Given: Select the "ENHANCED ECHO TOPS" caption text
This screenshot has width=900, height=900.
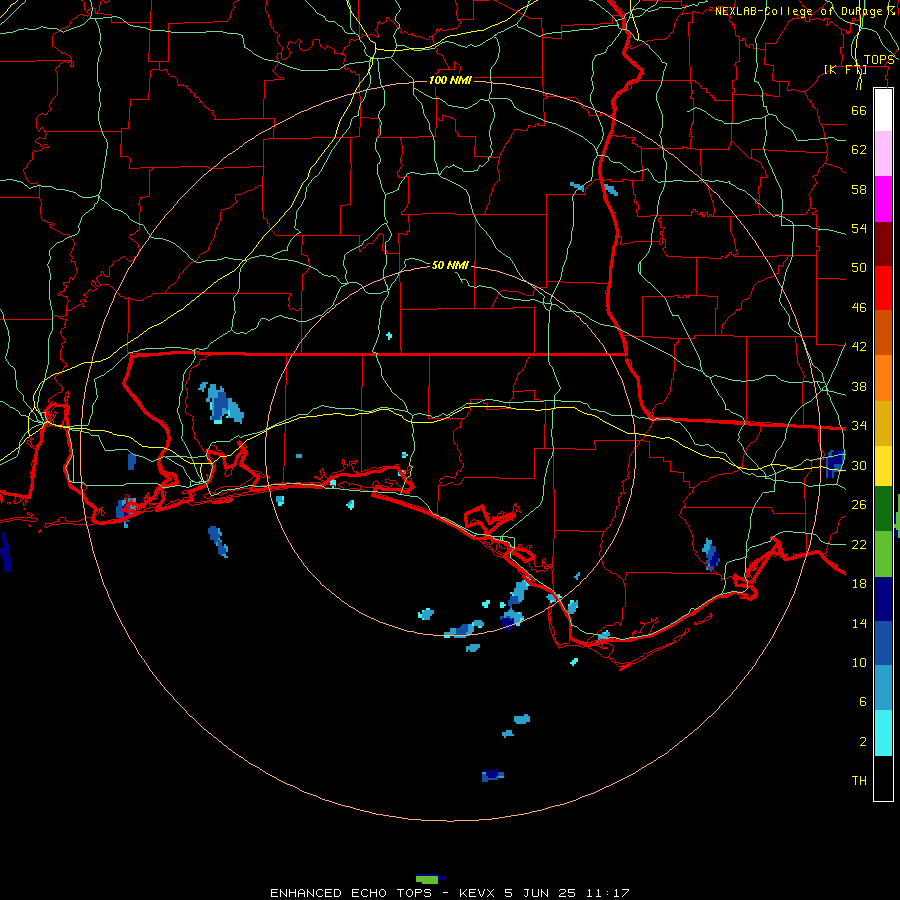Looking at the screenshot, I should coord(351,893).
